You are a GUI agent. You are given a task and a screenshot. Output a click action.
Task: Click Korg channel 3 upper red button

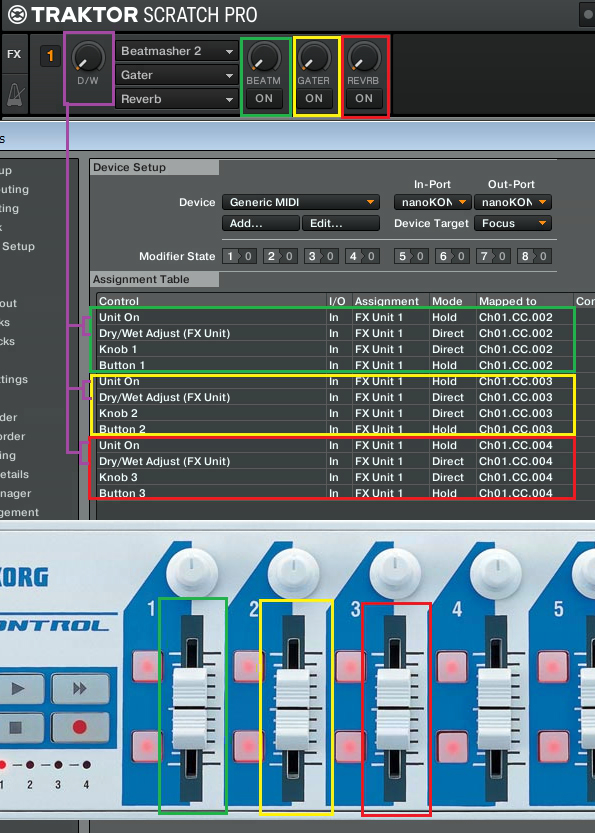tap(350, 666)
